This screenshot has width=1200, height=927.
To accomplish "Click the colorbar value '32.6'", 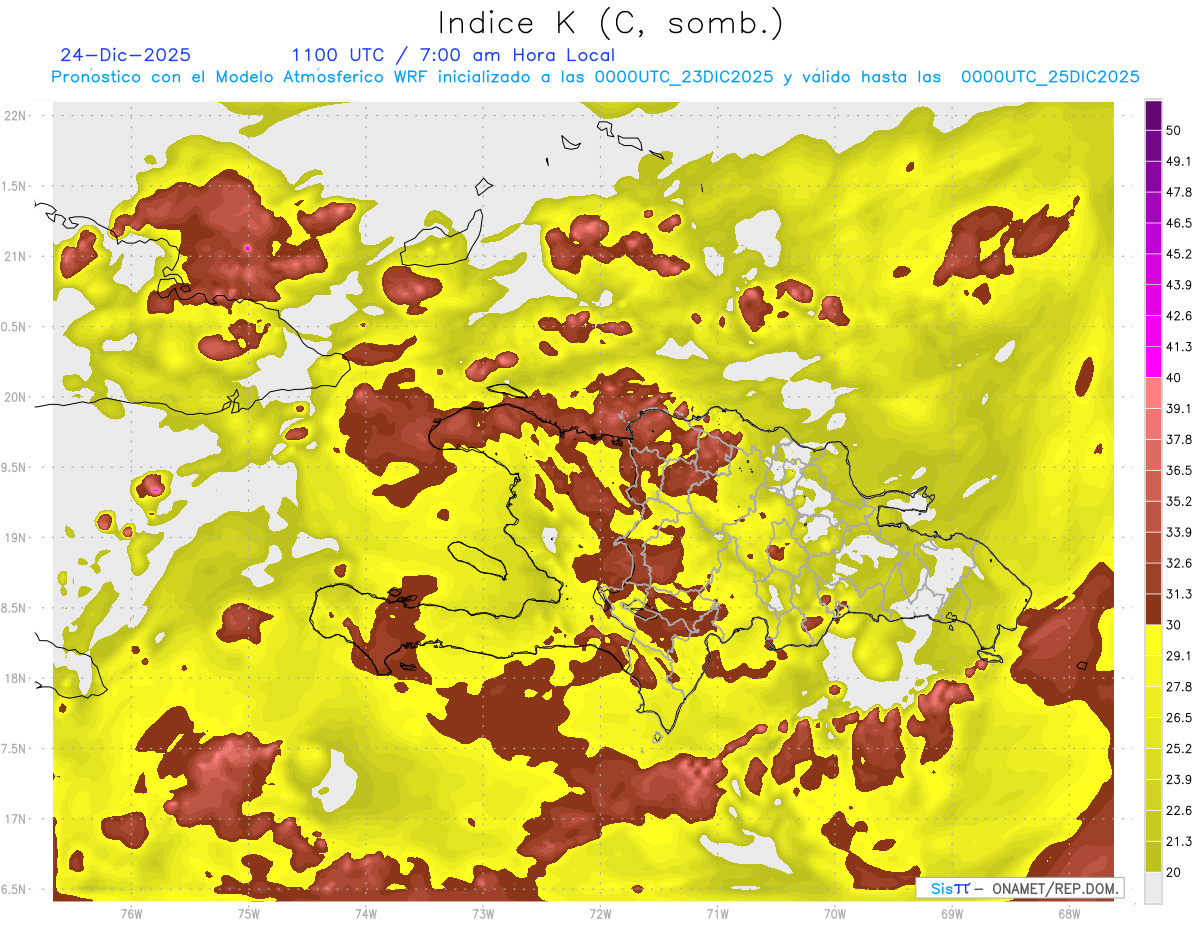I will tap(1179, 563).
